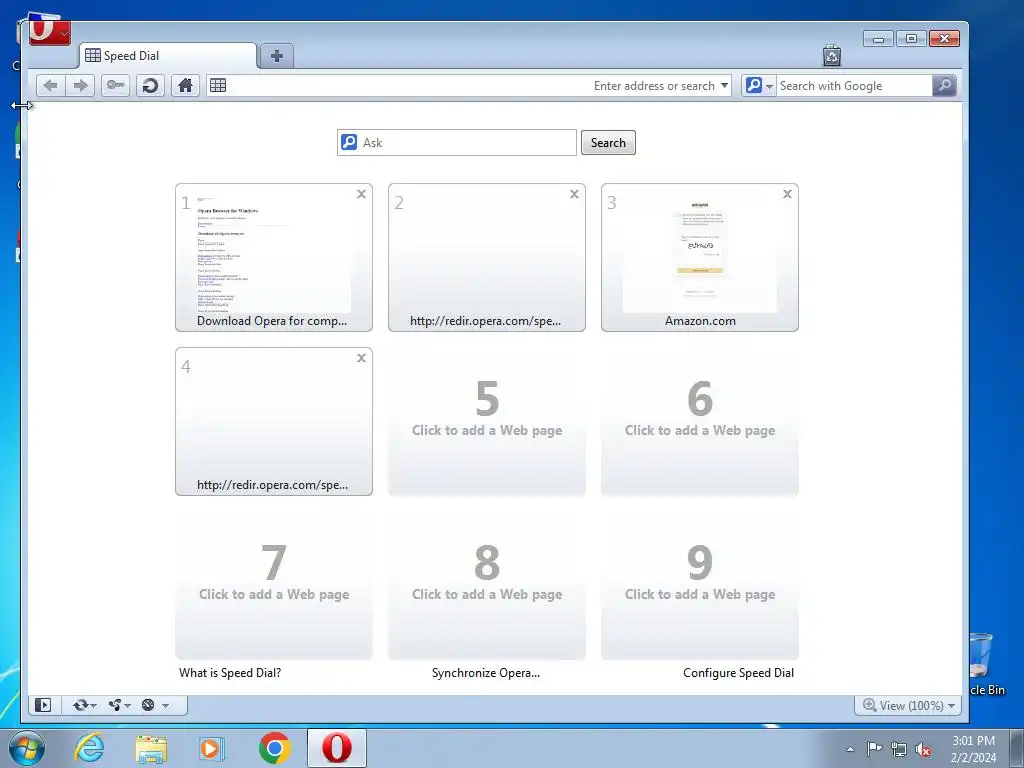1024x768 pixels.
Task: Click the Opera taskbar button
Action: [x=337, y=748]
